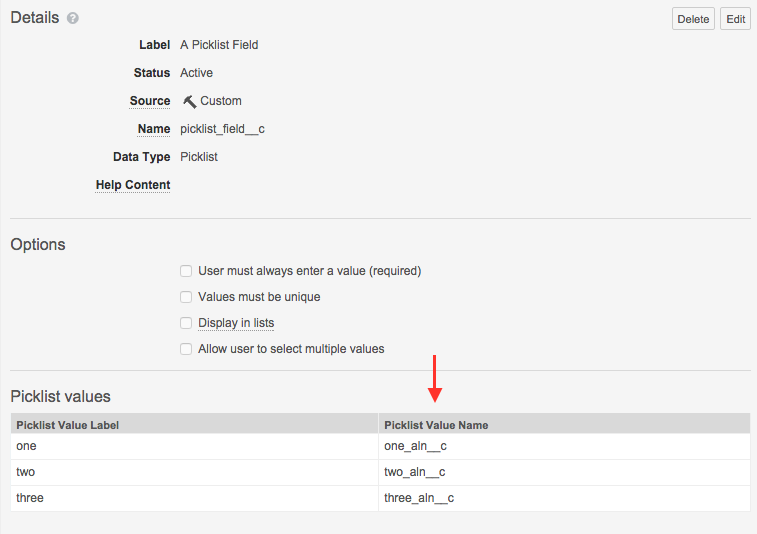Click the 'Picklist Value Name' column header
757x534 pixels.
pyautogui.click(x=436, y=425)
